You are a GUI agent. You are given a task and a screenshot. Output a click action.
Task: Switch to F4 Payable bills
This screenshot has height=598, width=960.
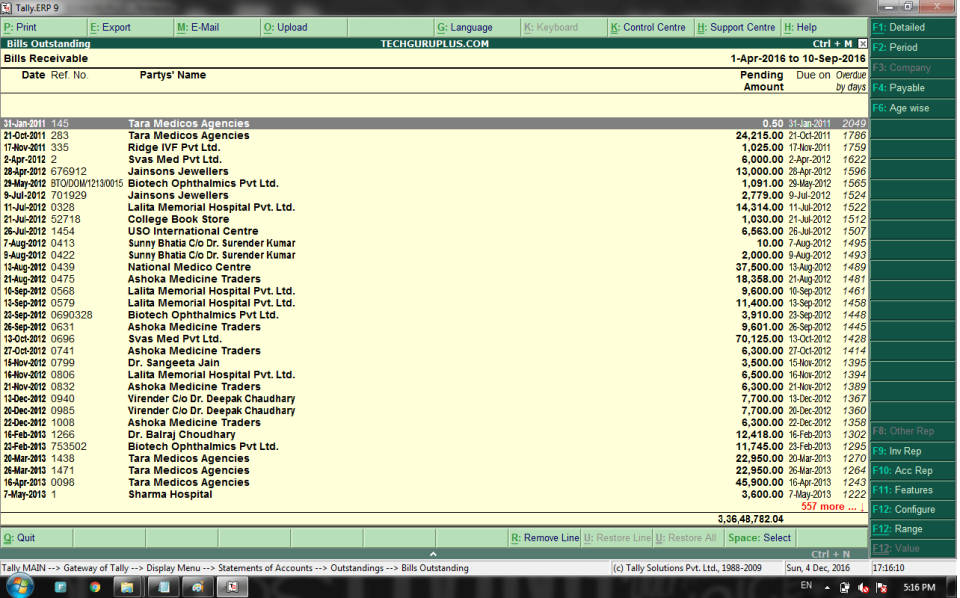(x=912, y=88)
